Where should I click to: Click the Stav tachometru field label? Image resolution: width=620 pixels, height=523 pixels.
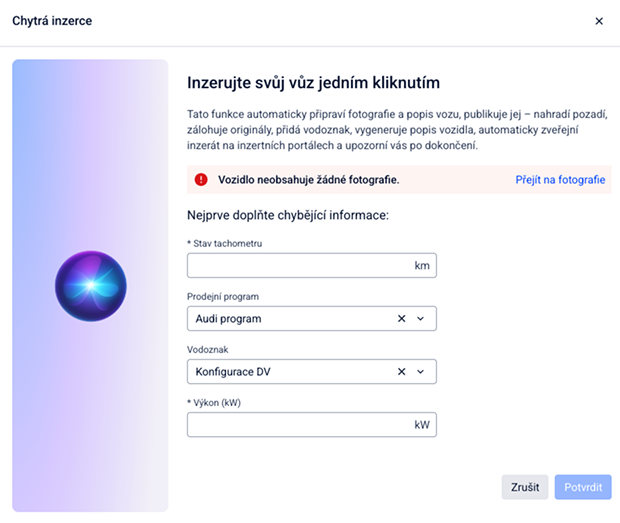coord(225,243)
